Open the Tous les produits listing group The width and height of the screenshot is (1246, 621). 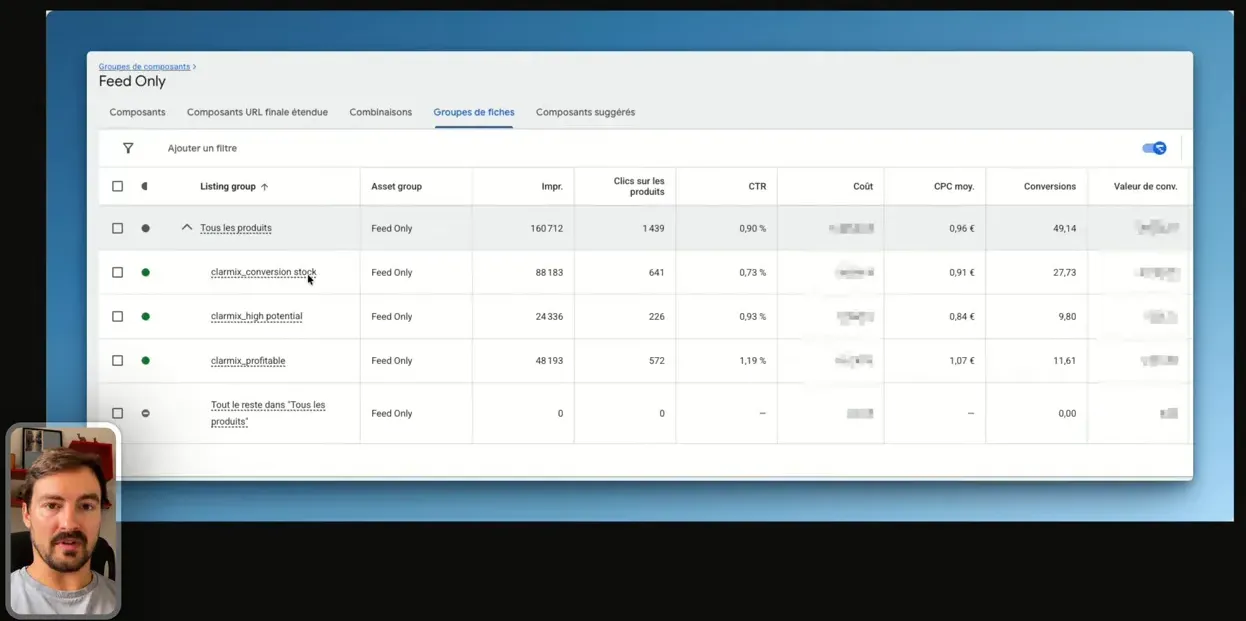pos(236,228)
